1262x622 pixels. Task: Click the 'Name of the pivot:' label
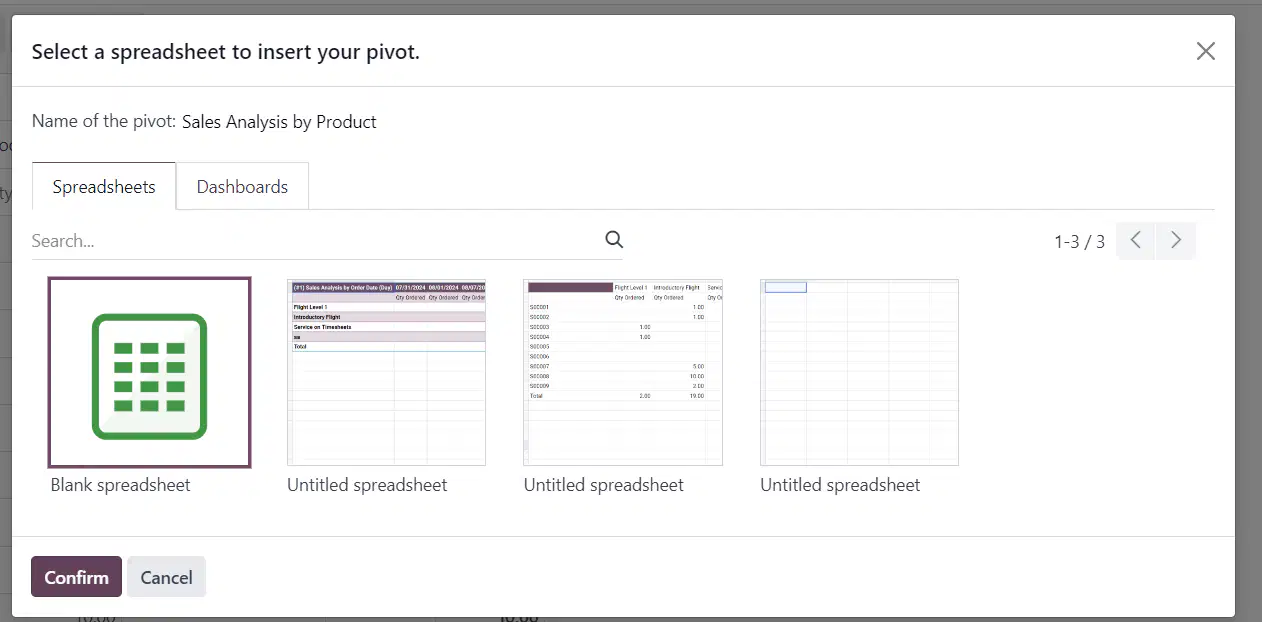coord(104,122)
